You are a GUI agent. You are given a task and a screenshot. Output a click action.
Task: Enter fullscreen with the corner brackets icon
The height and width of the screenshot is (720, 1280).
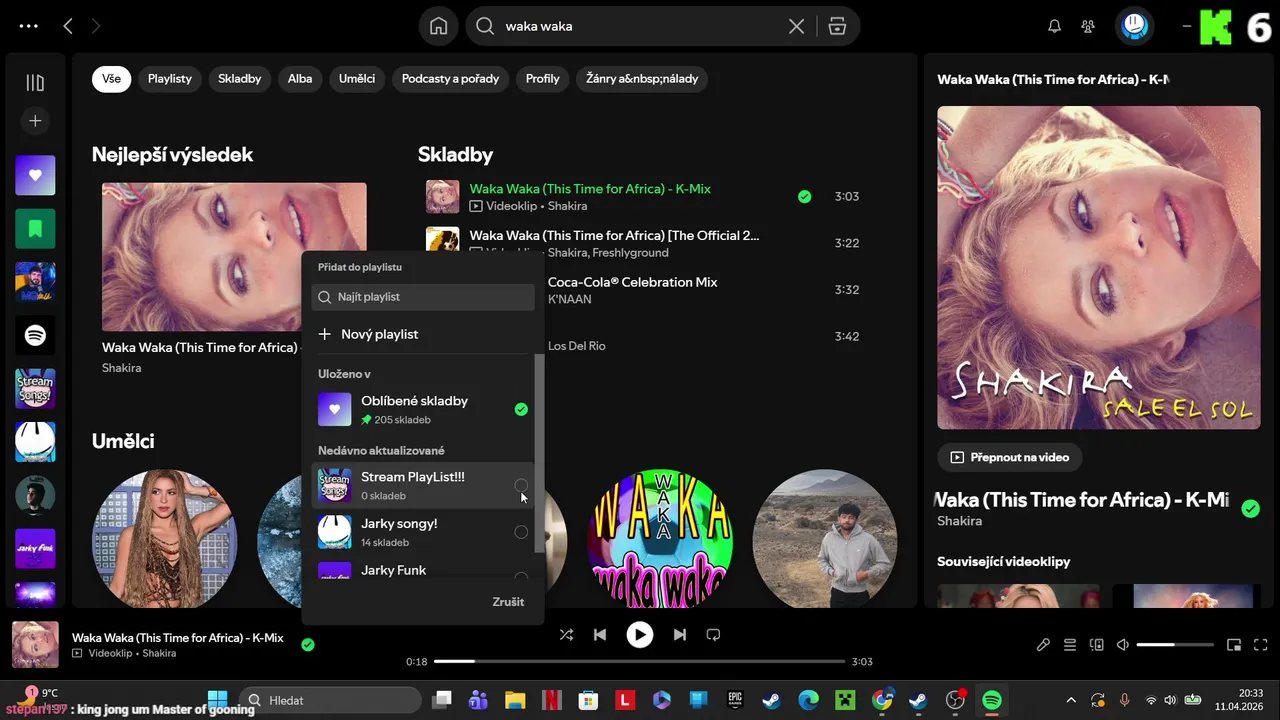[1261, 645]
